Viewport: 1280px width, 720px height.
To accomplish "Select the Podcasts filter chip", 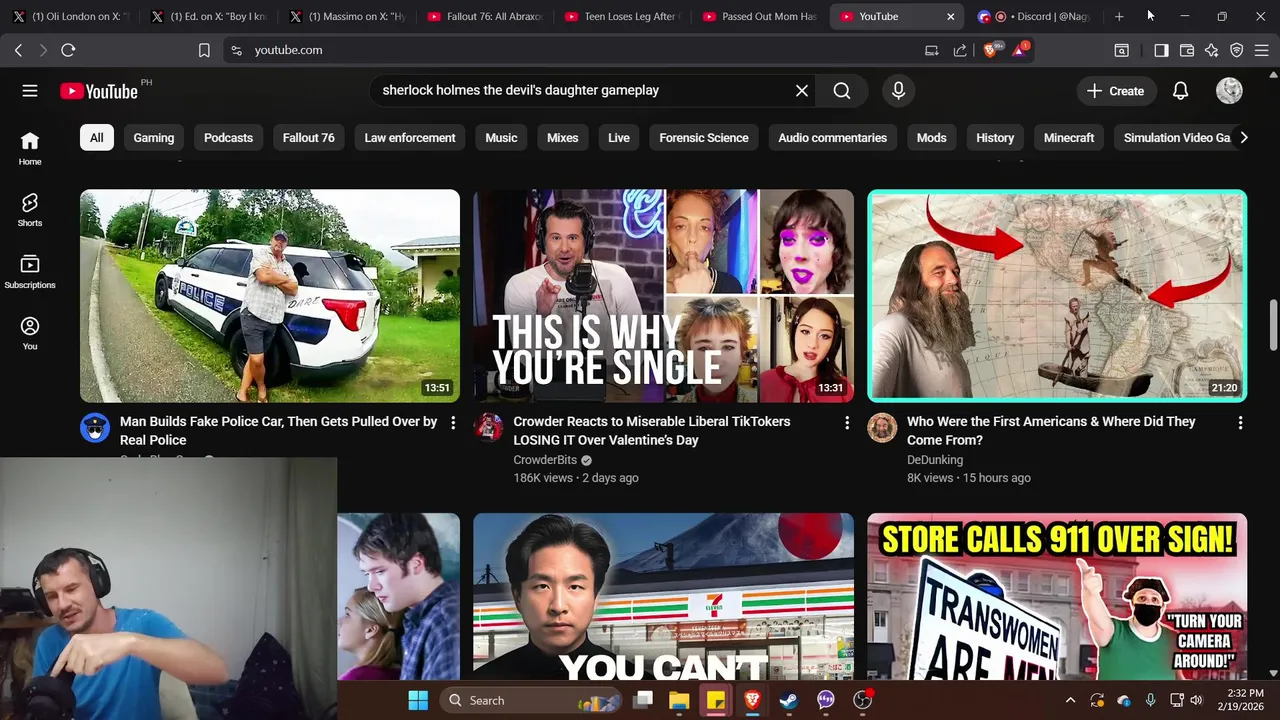I will 228,138.
